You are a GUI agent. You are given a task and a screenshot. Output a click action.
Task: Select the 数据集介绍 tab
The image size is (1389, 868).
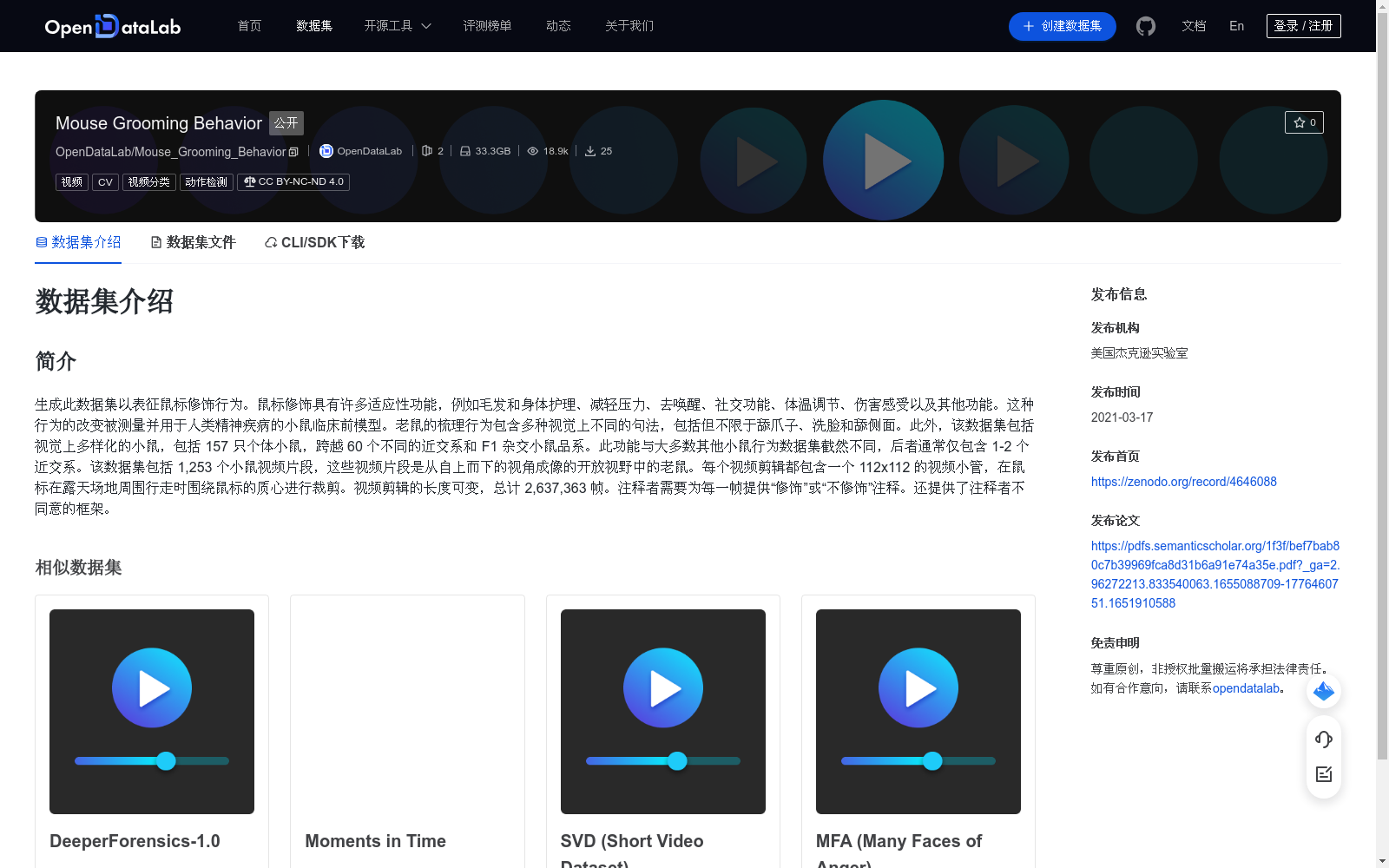[78, 242]
